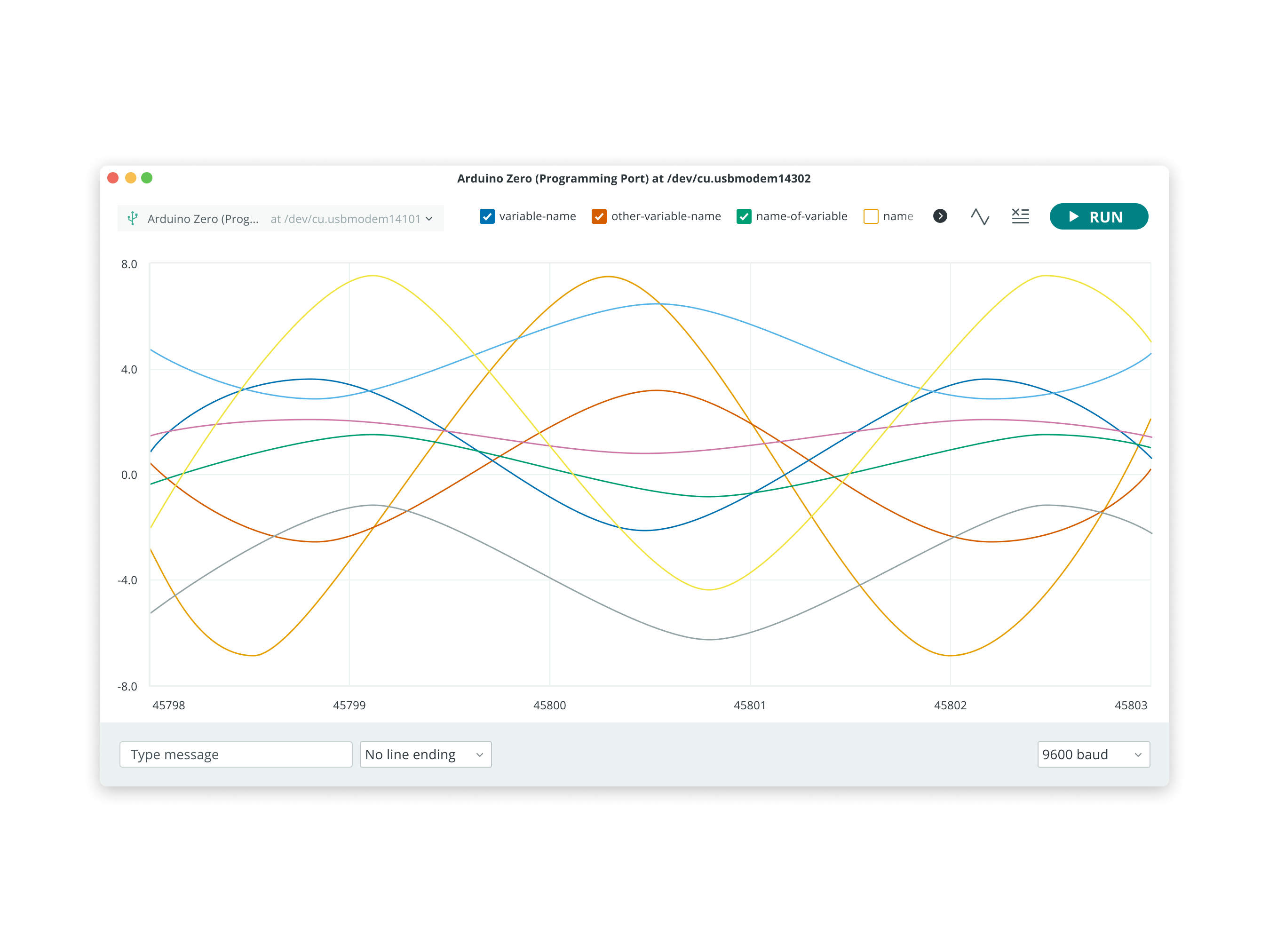Disable the other-variable-name series
This screenshot has width=1269, height=952.
(599, 216)
